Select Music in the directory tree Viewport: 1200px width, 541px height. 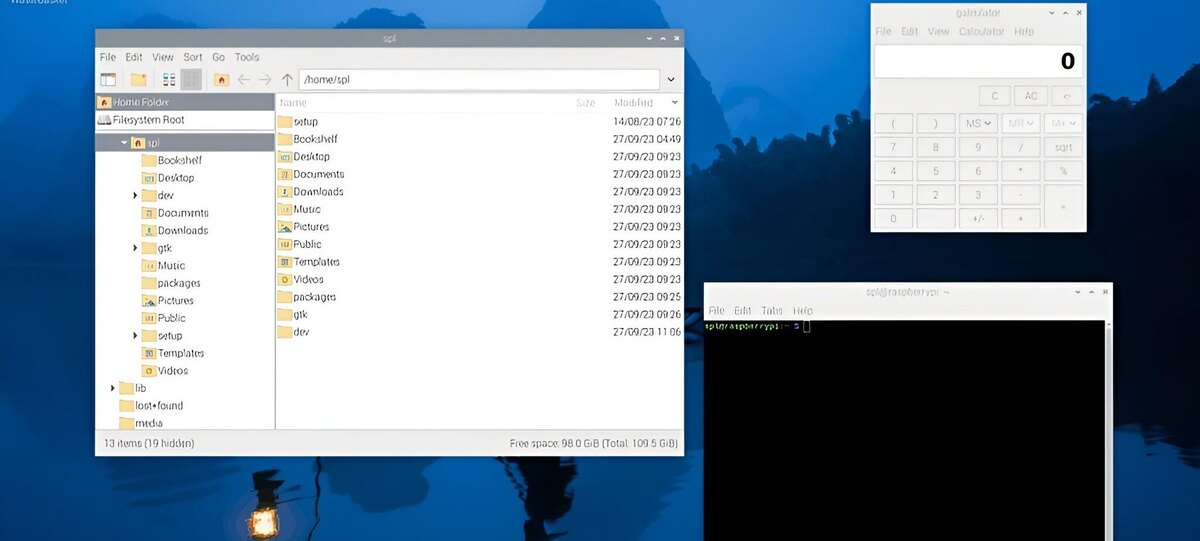point(171,266)
